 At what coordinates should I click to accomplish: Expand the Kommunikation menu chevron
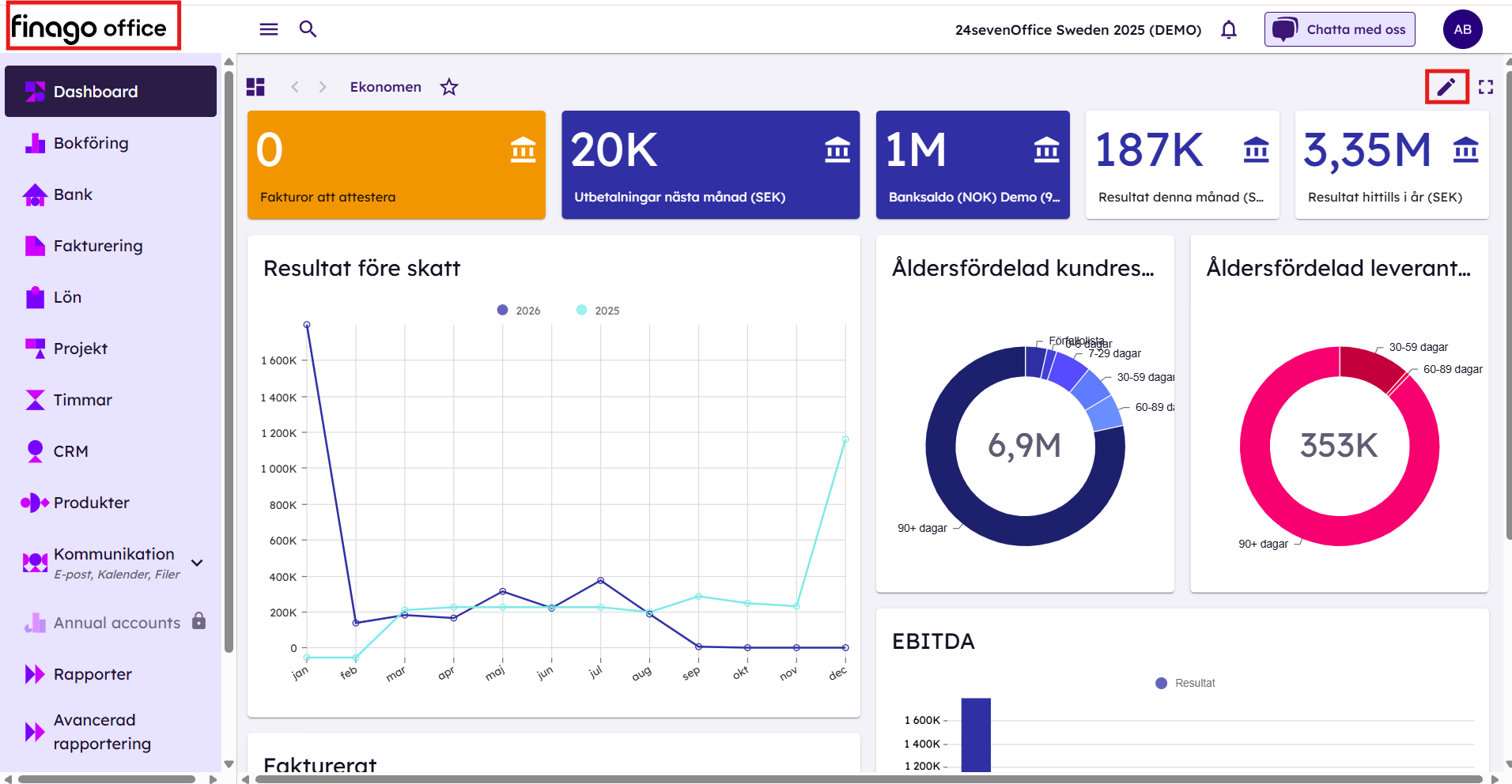click(197, 563)
